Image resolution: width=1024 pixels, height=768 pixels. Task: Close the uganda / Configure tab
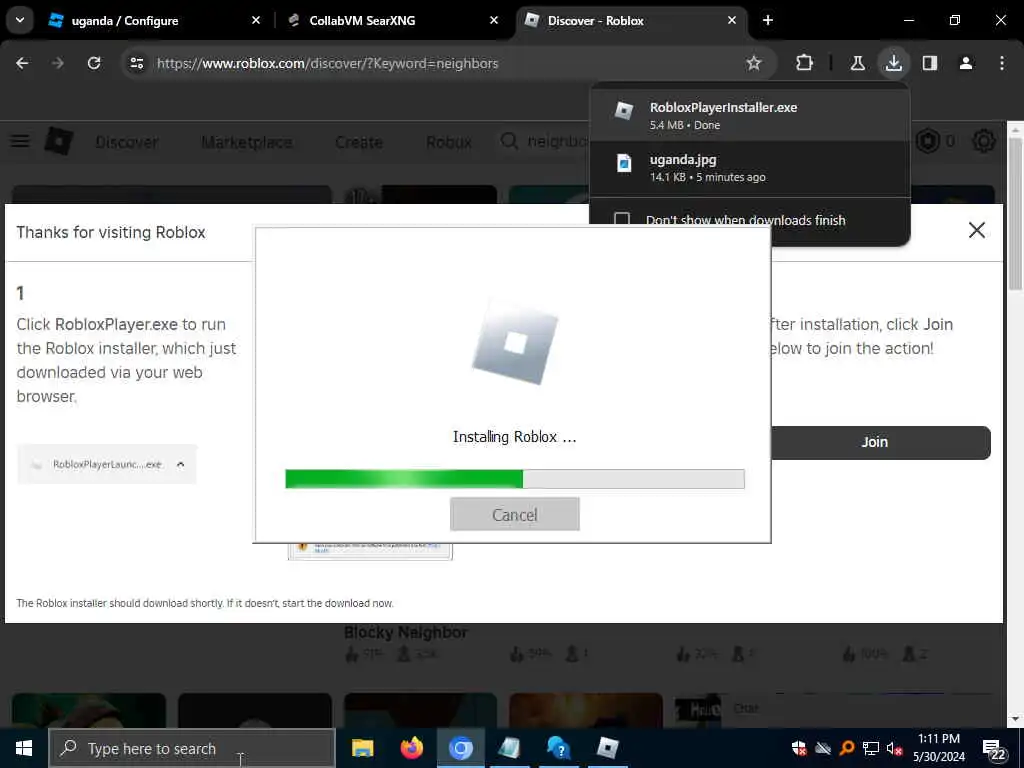pyautogui.click(x=256, y=20)
